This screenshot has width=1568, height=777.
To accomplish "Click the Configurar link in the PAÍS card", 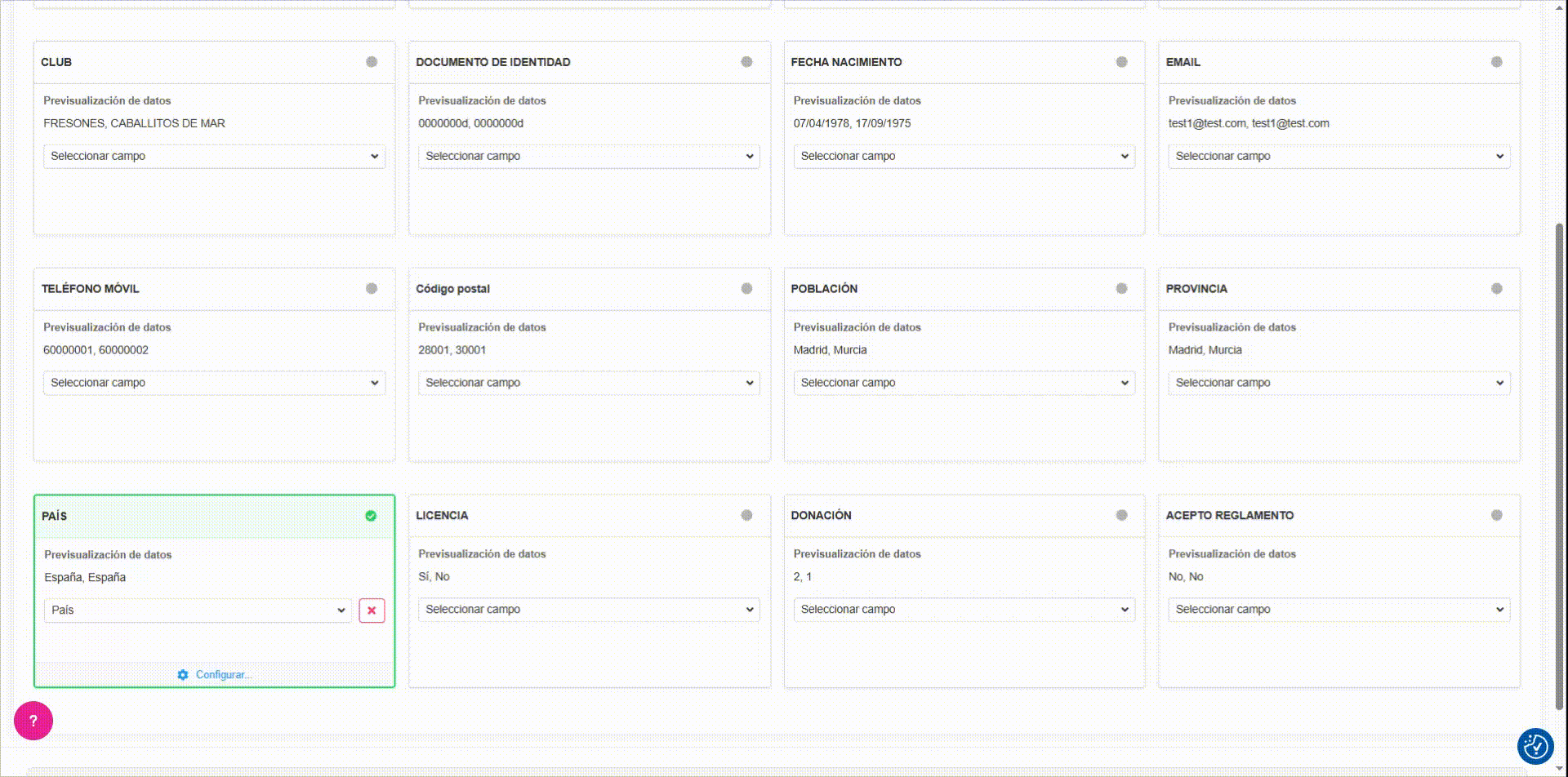I will [x=223, y=675].
